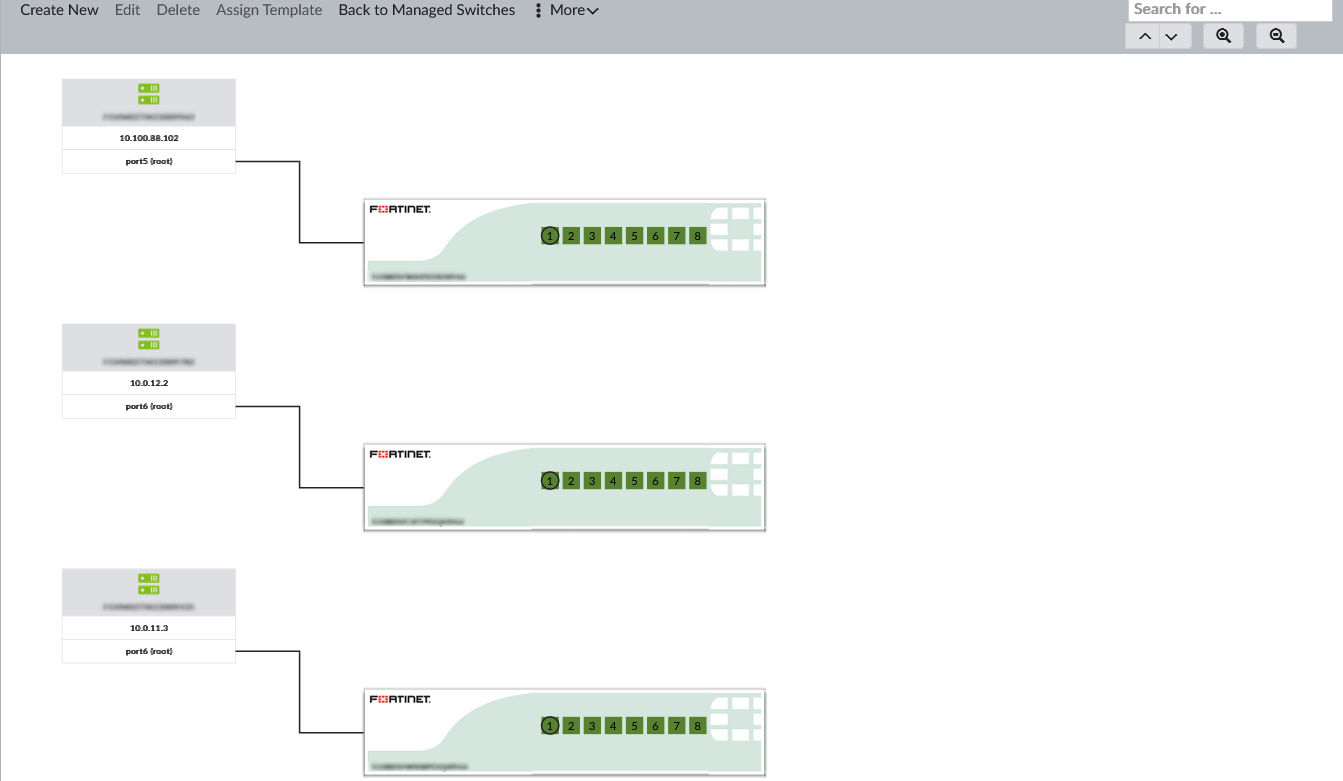Click Create New
This screenshot has width=1343, height=781.
pyautogui.click(x=59, y=10)
